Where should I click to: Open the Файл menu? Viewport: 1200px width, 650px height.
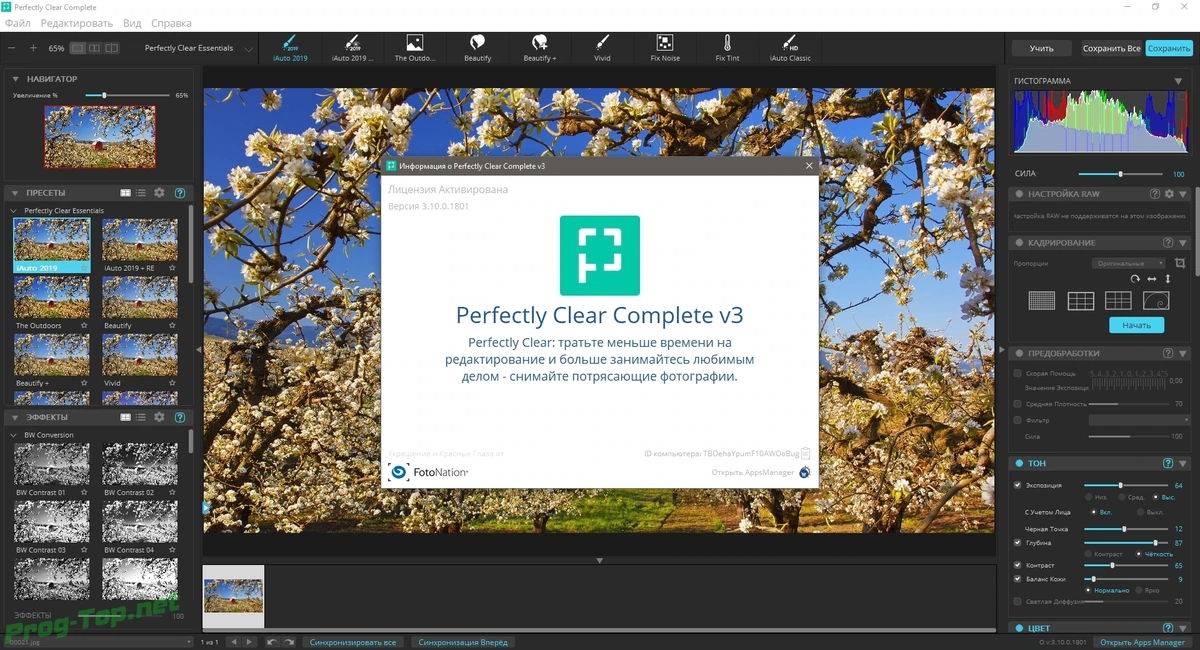point(17,23)
